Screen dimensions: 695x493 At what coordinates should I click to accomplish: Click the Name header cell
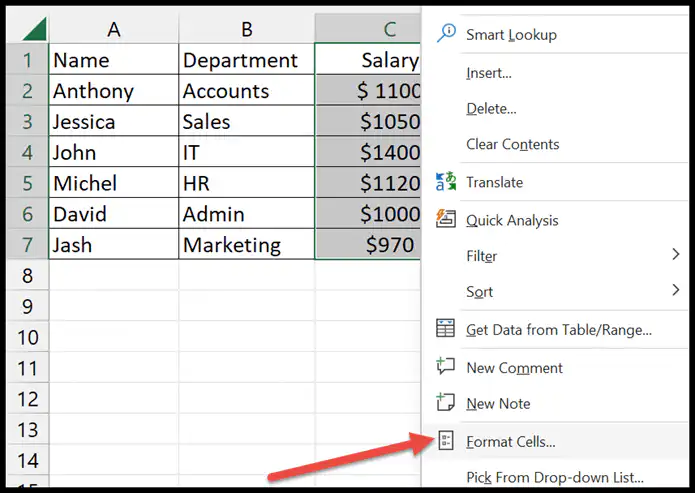coord(113,59)
